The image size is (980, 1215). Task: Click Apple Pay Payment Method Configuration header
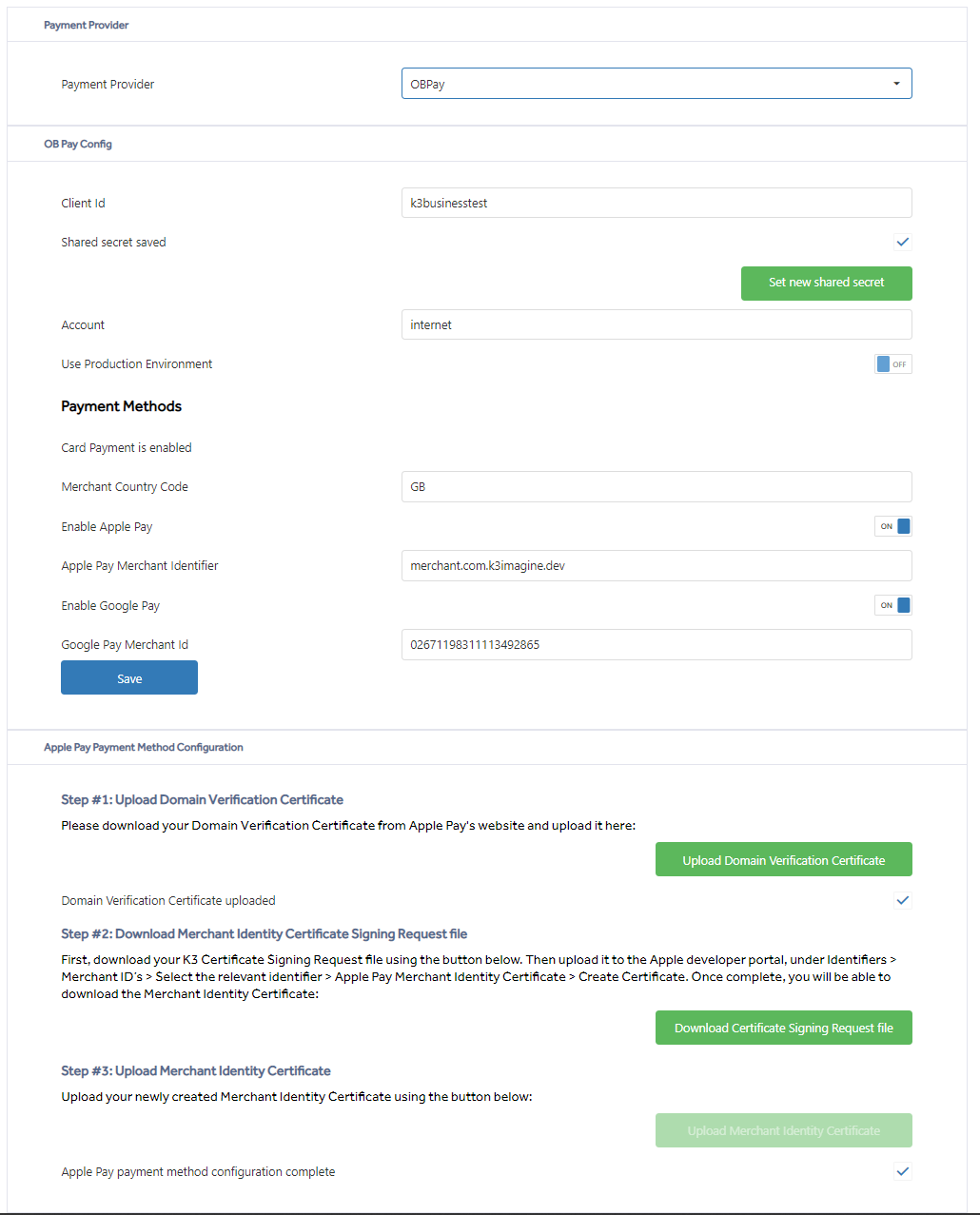144,747
